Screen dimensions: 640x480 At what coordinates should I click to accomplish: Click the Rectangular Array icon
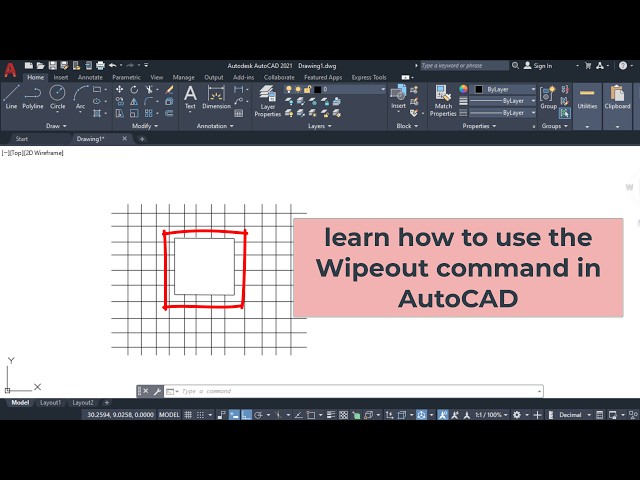coord(149,113)
